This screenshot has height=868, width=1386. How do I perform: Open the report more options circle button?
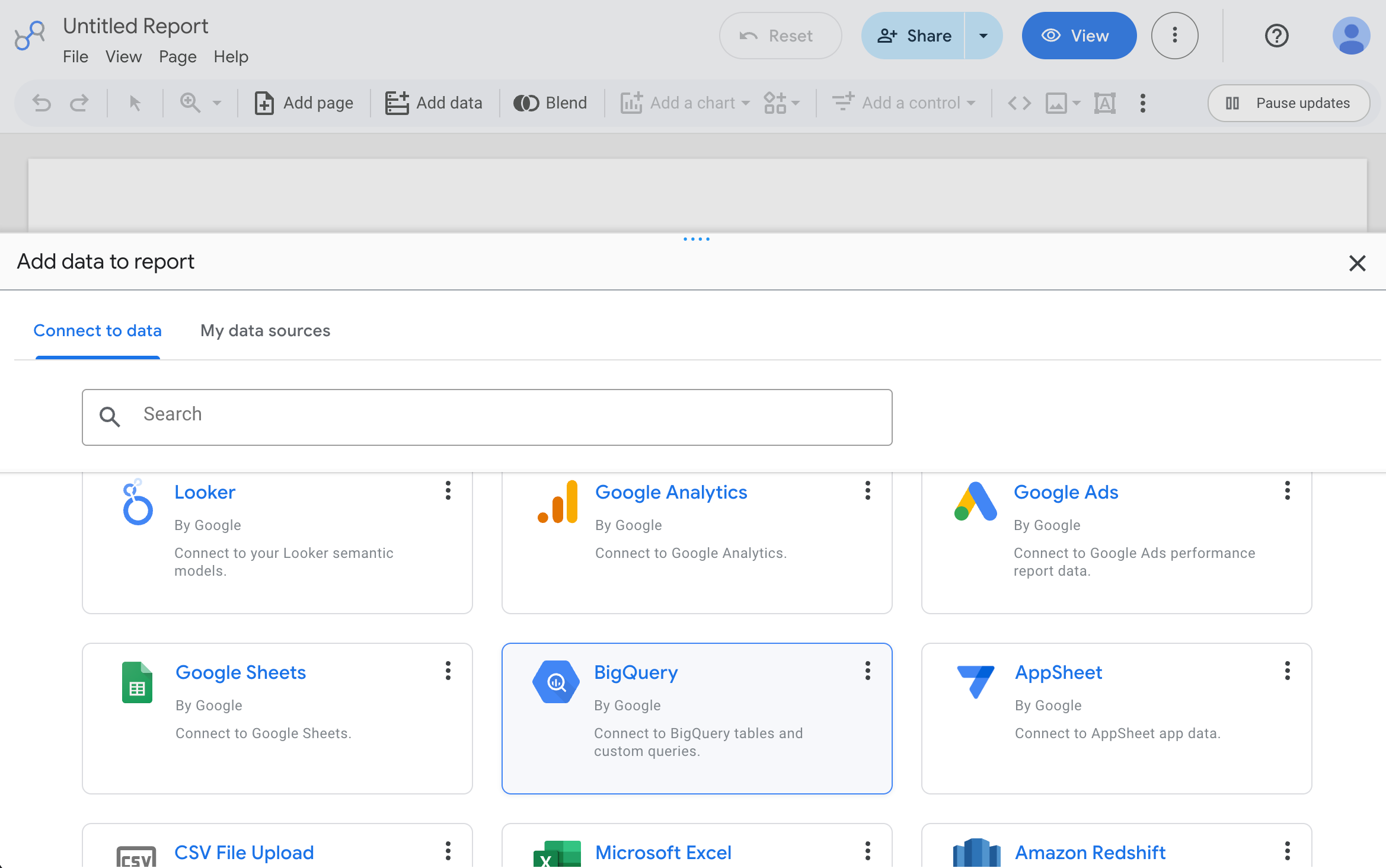coord(1174,36)
